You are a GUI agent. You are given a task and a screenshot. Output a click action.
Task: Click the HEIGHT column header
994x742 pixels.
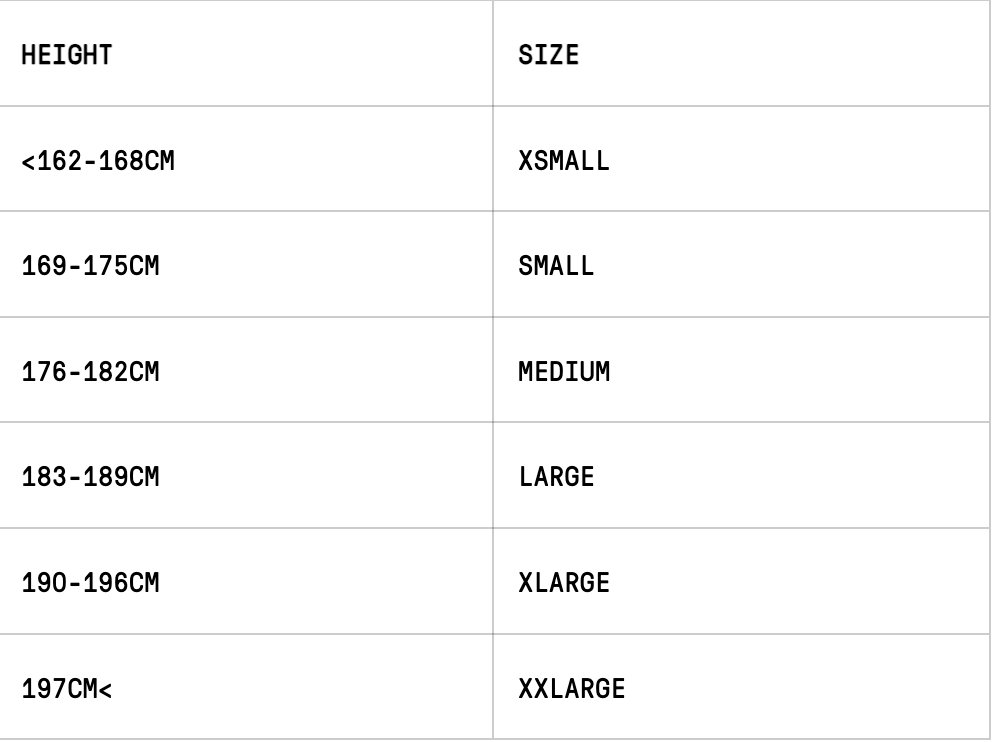66,55
